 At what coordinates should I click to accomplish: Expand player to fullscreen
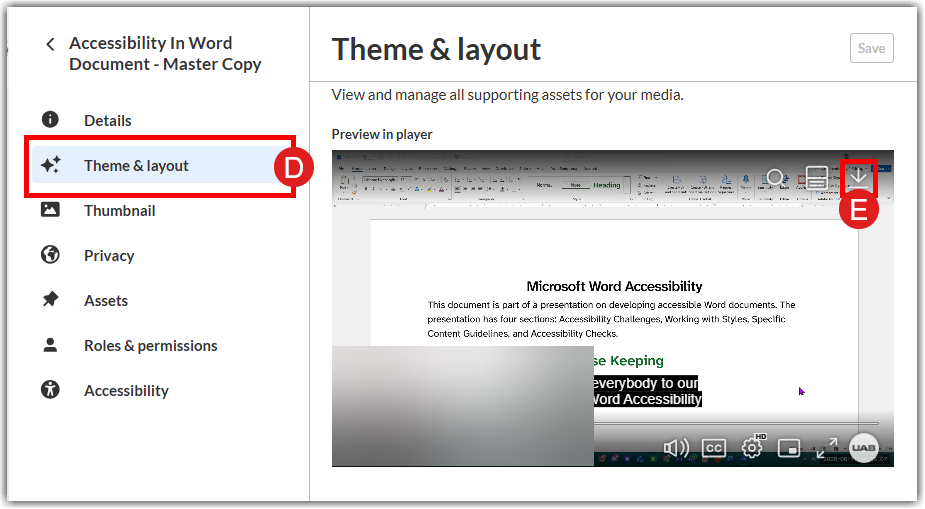click(x=827, y=448)
